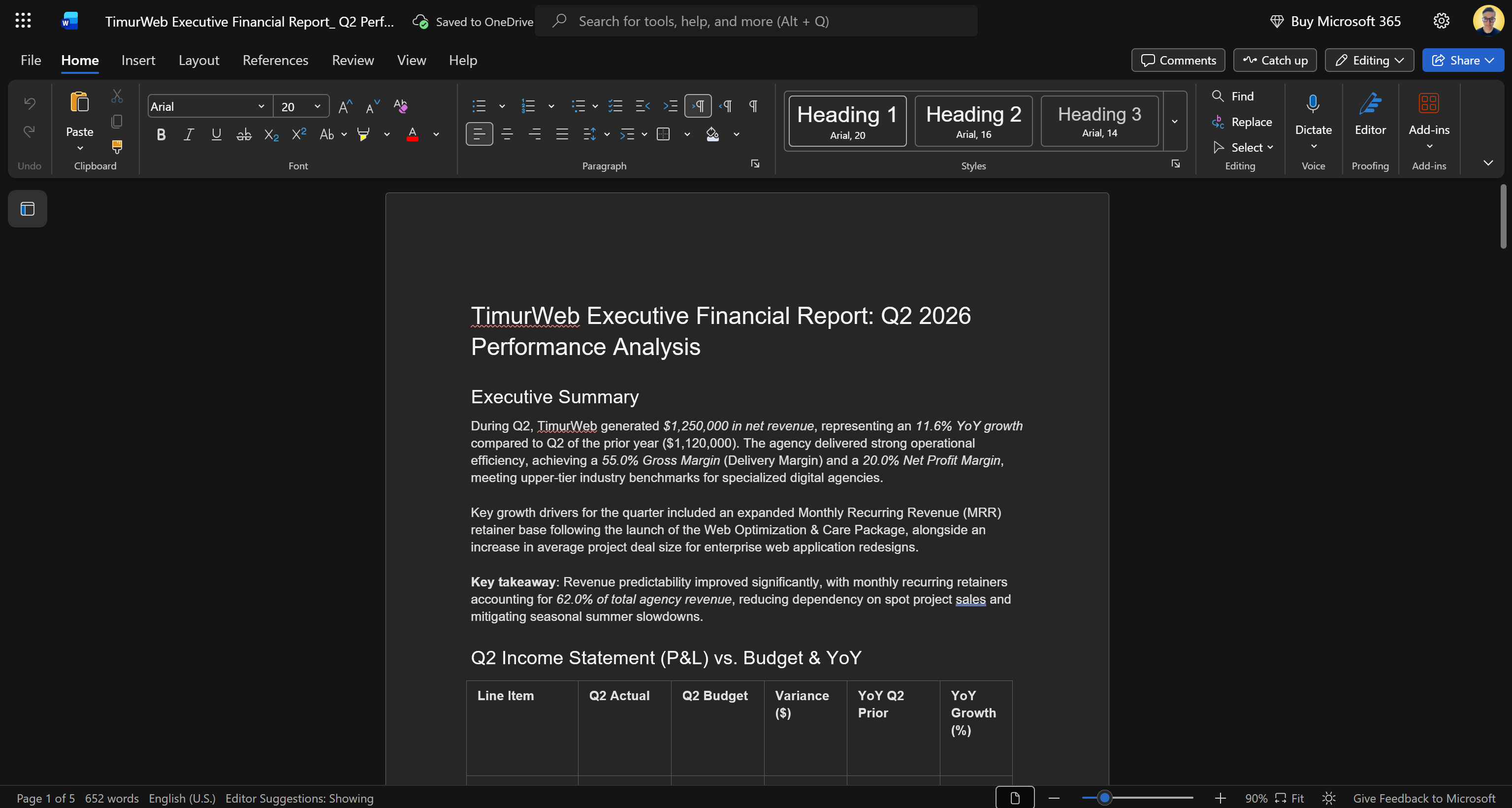Switch to the View tab
The height and width of the screenshot is (808, 1512).
[x=412, y=61]
